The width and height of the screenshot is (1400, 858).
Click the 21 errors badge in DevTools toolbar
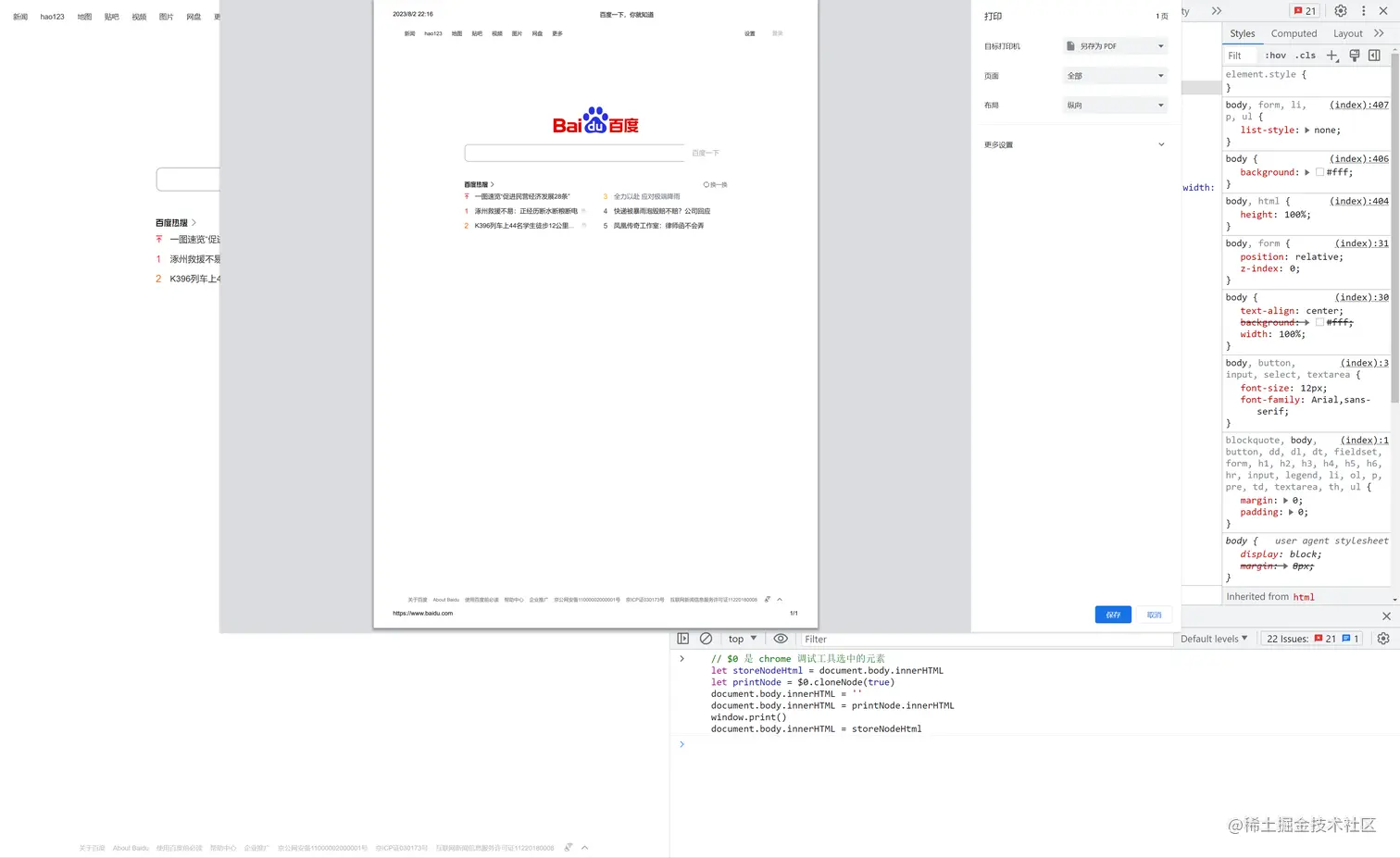(x=1305, y=11)
